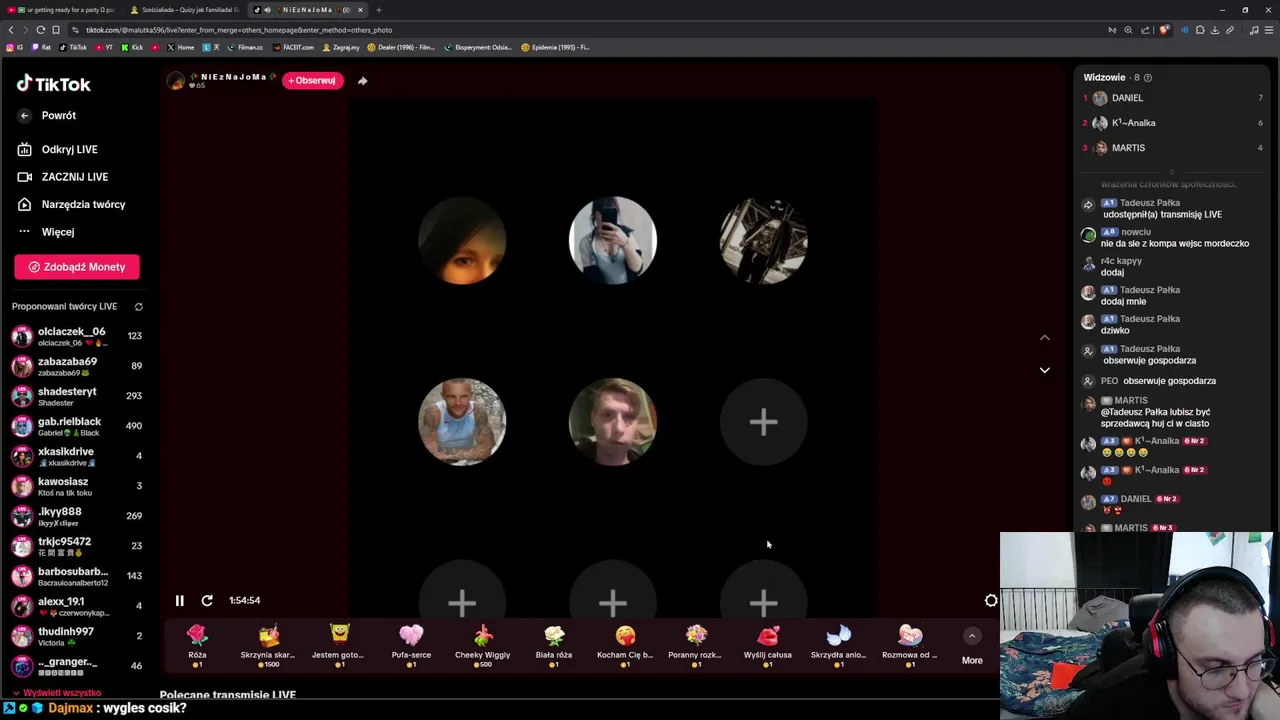This screenshot has height=720, width=1280.
Task: Open xkasikdrive live stream
Action: [77, 456]
